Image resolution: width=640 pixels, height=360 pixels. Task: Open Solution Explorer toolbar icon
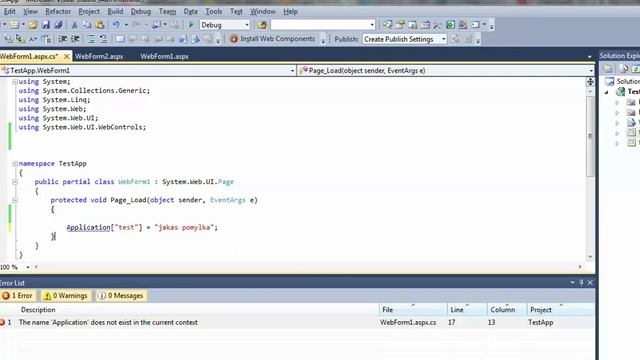387,25
